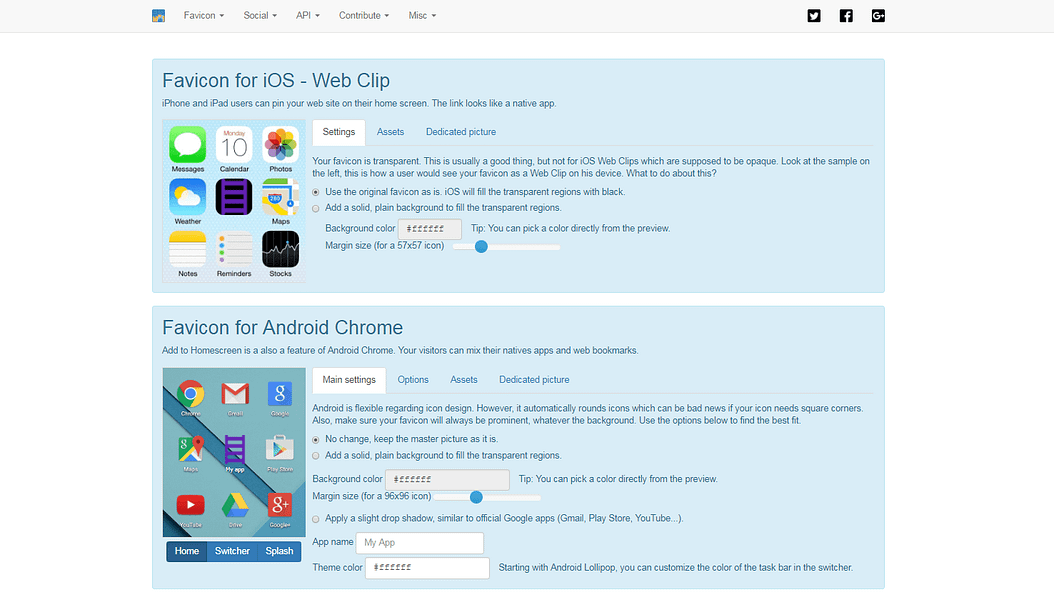Open the Options tab under Android Chrome
The height and width of the screenshot is (600, 1054).
tap(413, 380)
